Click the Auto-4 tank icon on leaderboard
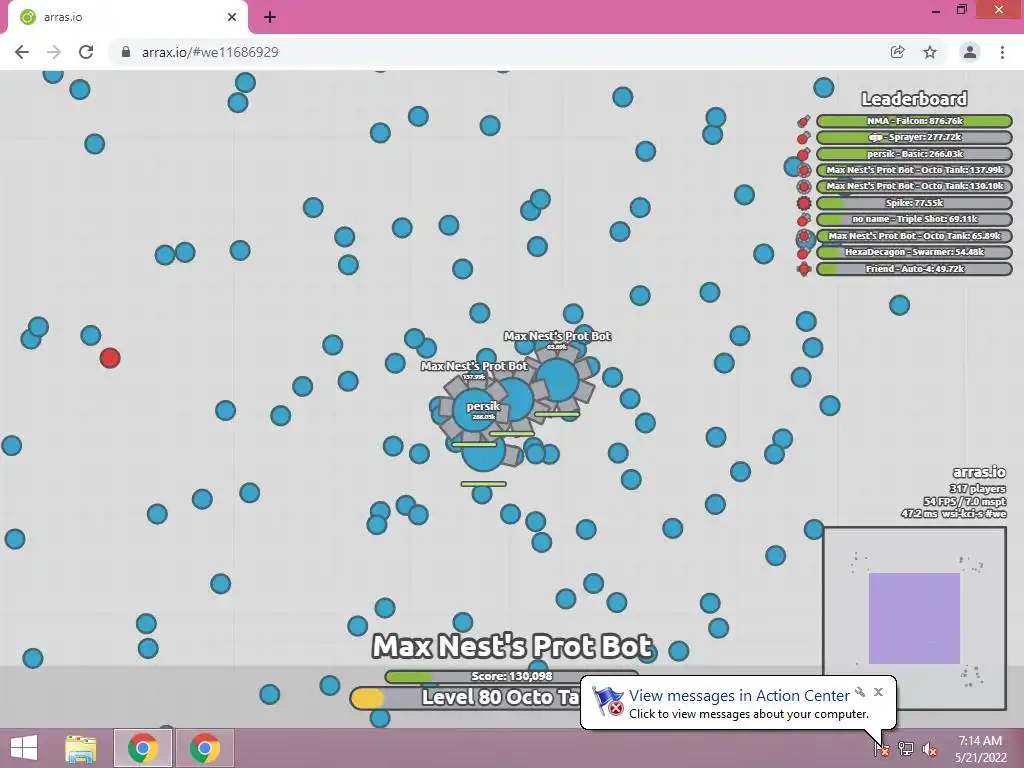The width and height of the screenshot is (1024, 768). [804, 269]
